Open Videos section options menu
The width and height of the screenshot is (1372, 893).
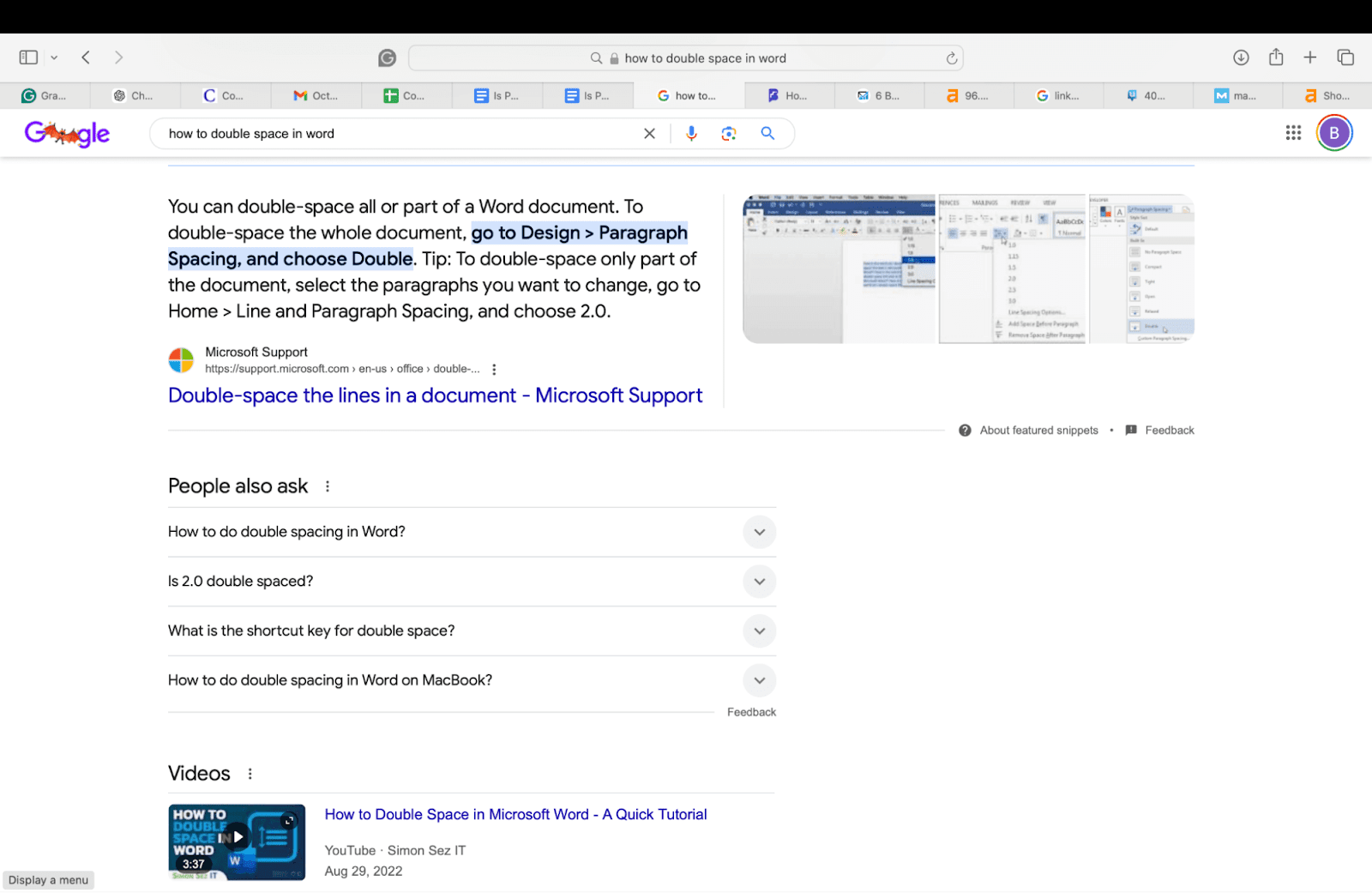[250, 774]
